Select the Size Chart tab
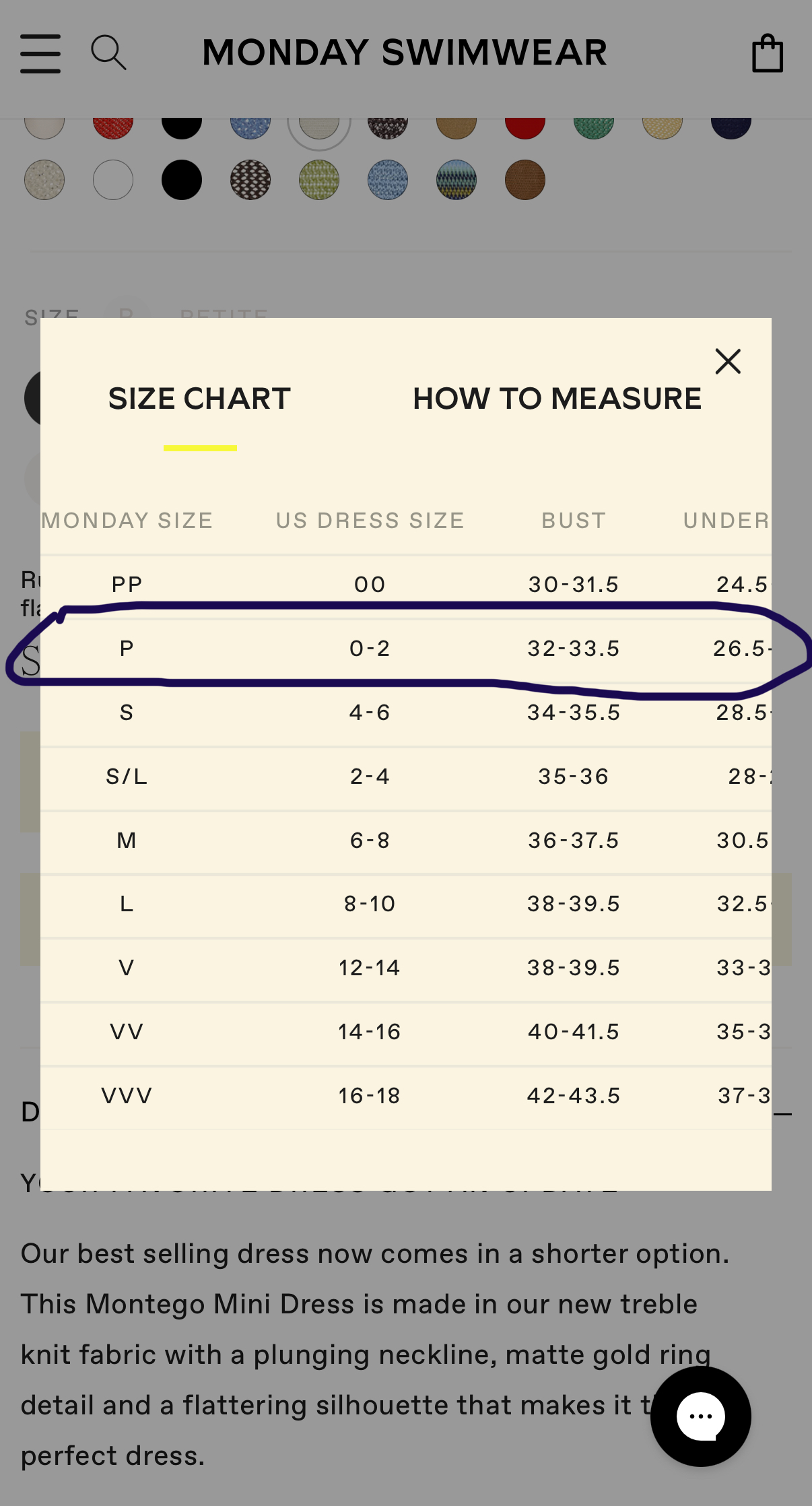 pyautogui.click(x=199, y=399)
